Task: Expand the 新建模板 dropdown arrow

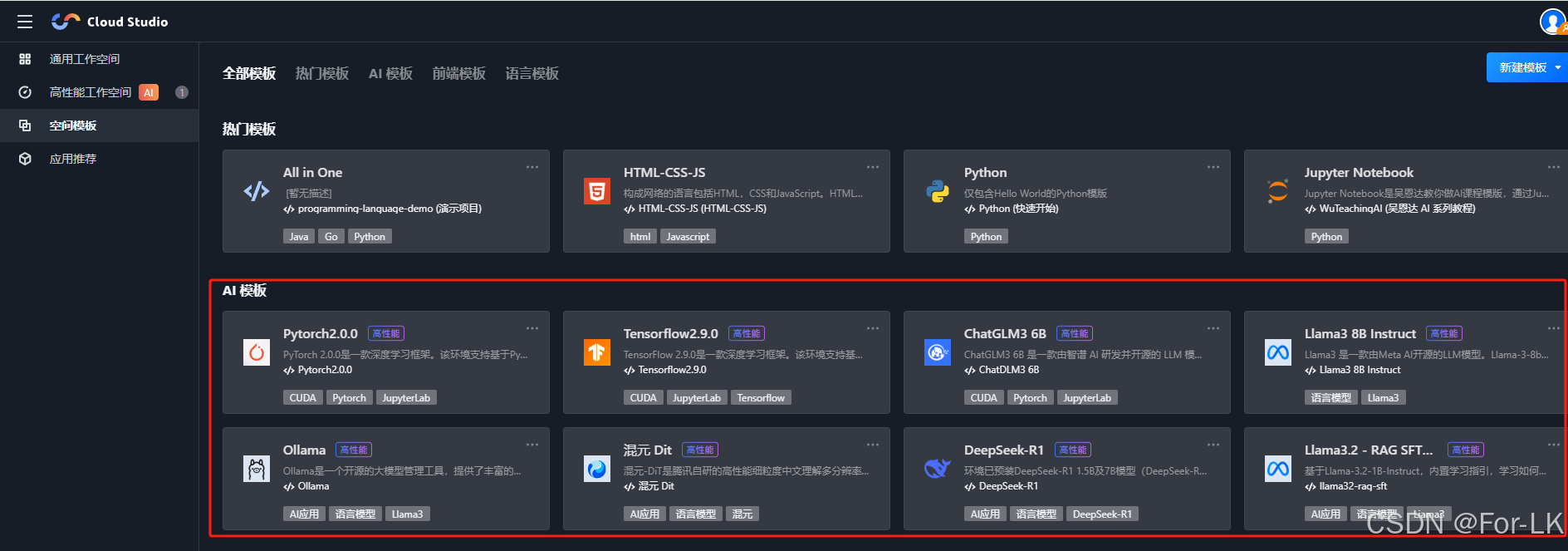Action: [1558, 67]
